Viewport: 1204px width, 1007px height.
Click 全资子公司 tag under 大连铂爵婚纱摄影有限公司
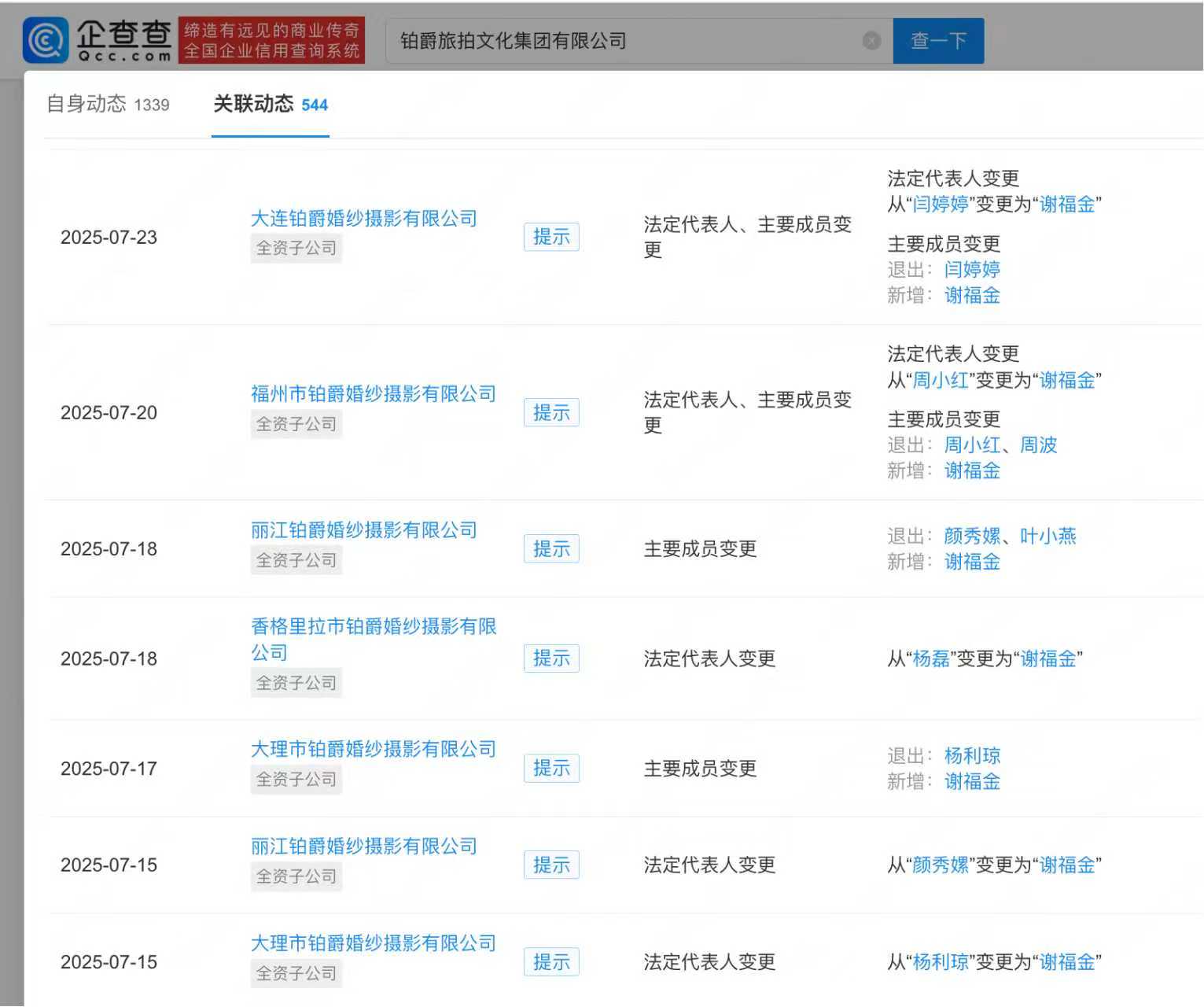click(296, 248)
